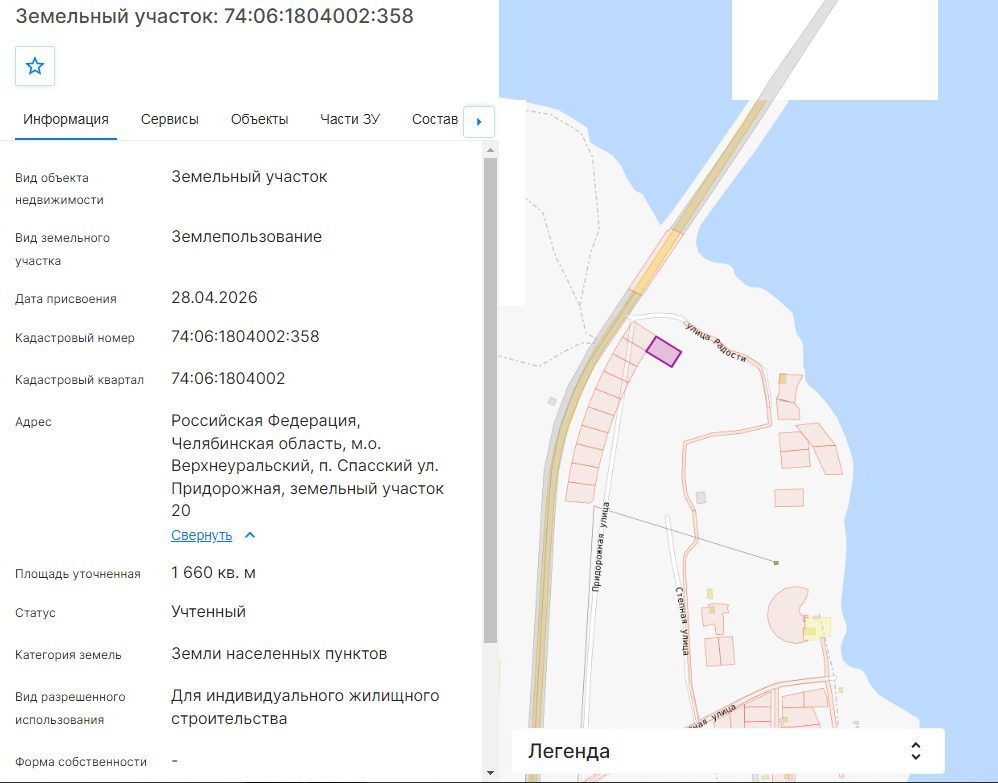
Task: Select the Состав tab
Action: [435, 120]
